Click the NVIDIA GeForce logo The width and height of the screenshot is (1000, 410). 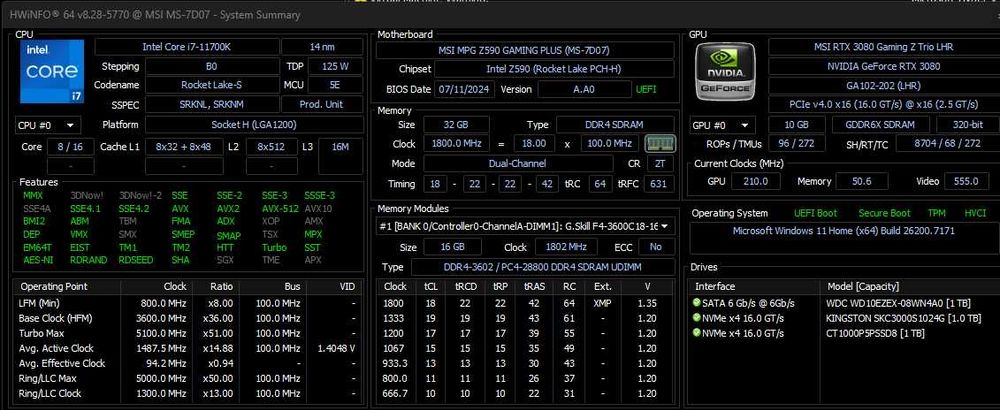724,71
